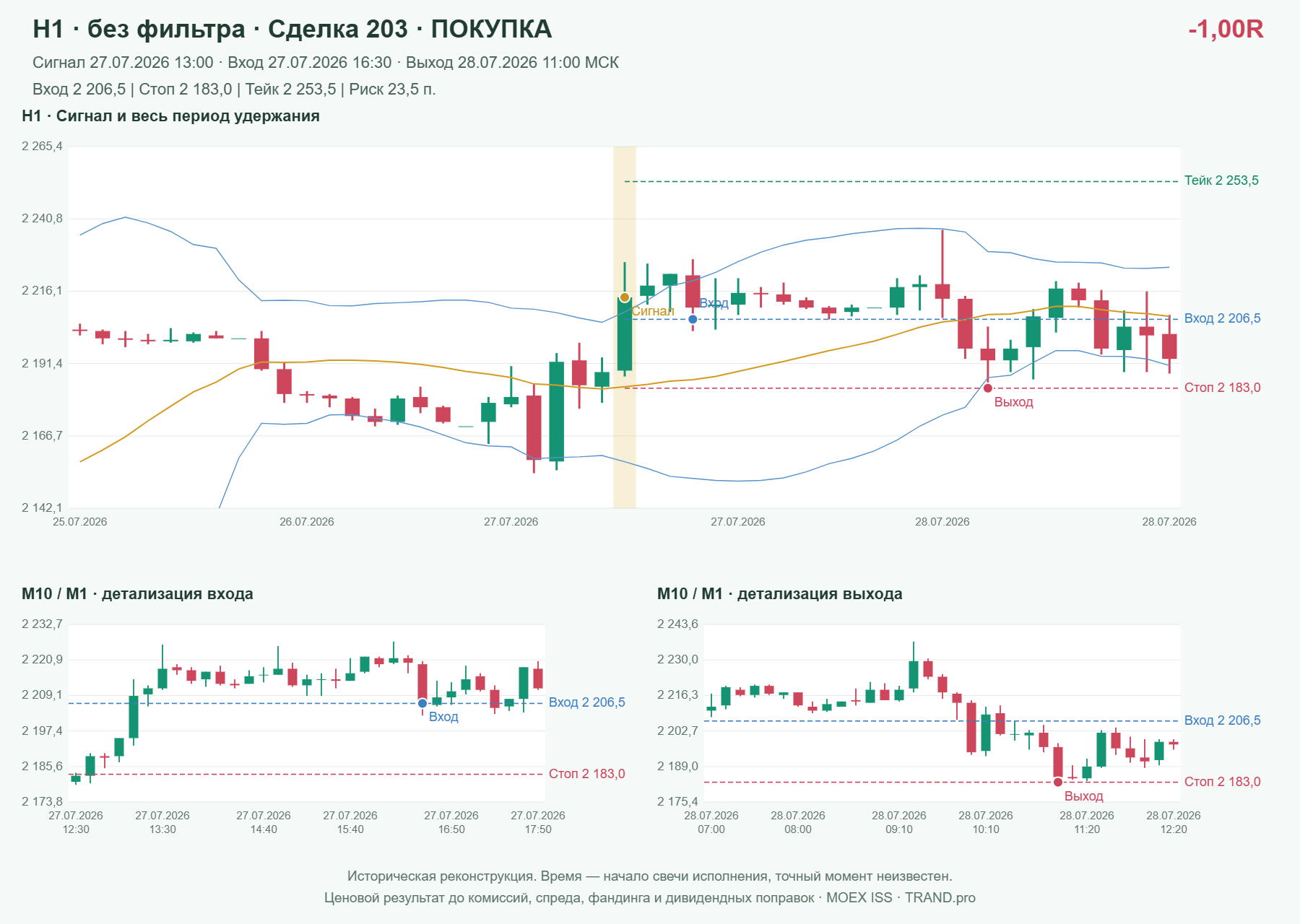The image size is (1300, 924).
Task: Click the 'Вход 2 206,5 | Стоп 2 183,0' parameters line
Action: pyautogui.click(x=234, y=90)
